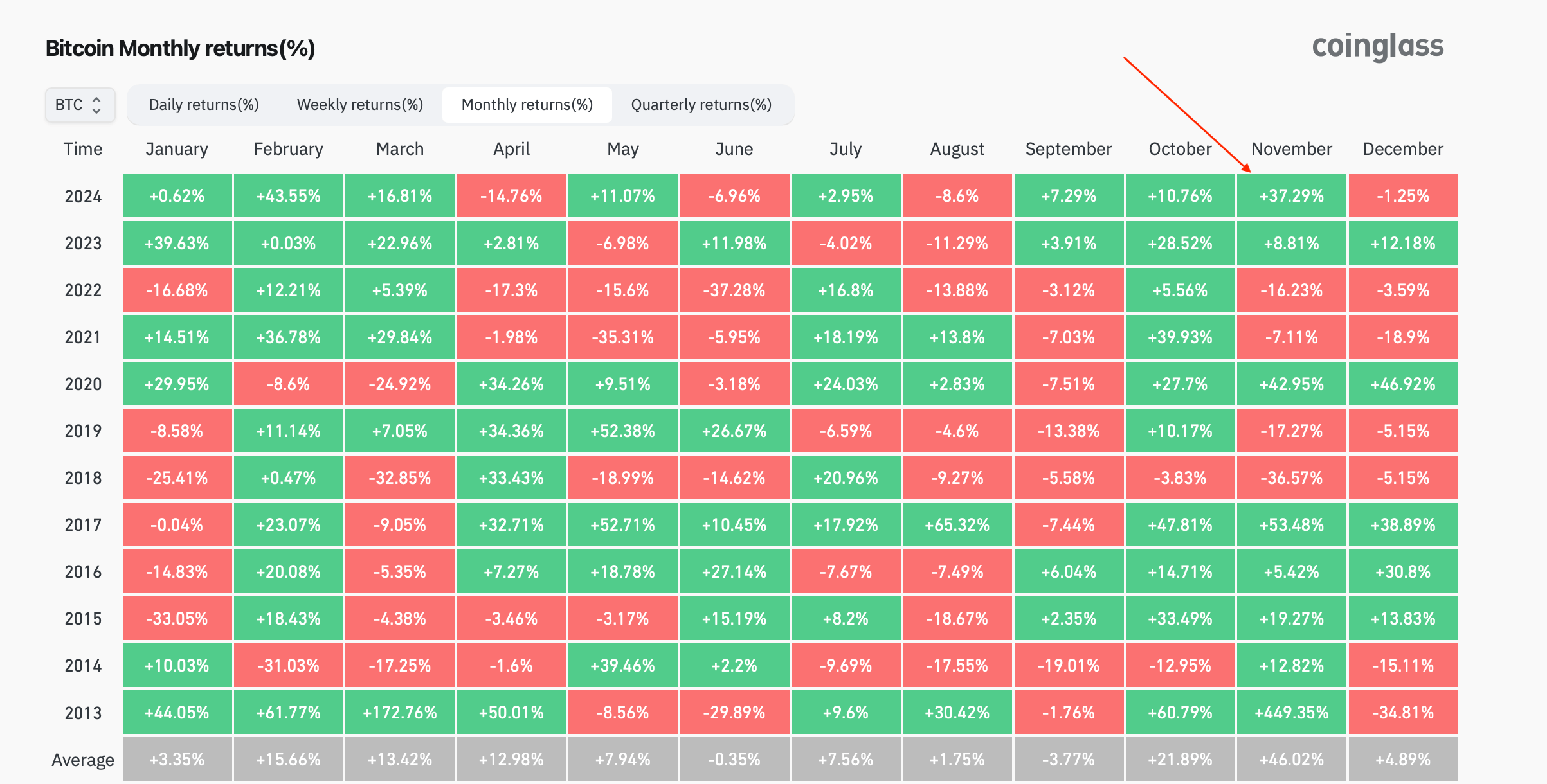Select the 2013 March +172.76% cell

pyautogui.click(x=400, y=712)
